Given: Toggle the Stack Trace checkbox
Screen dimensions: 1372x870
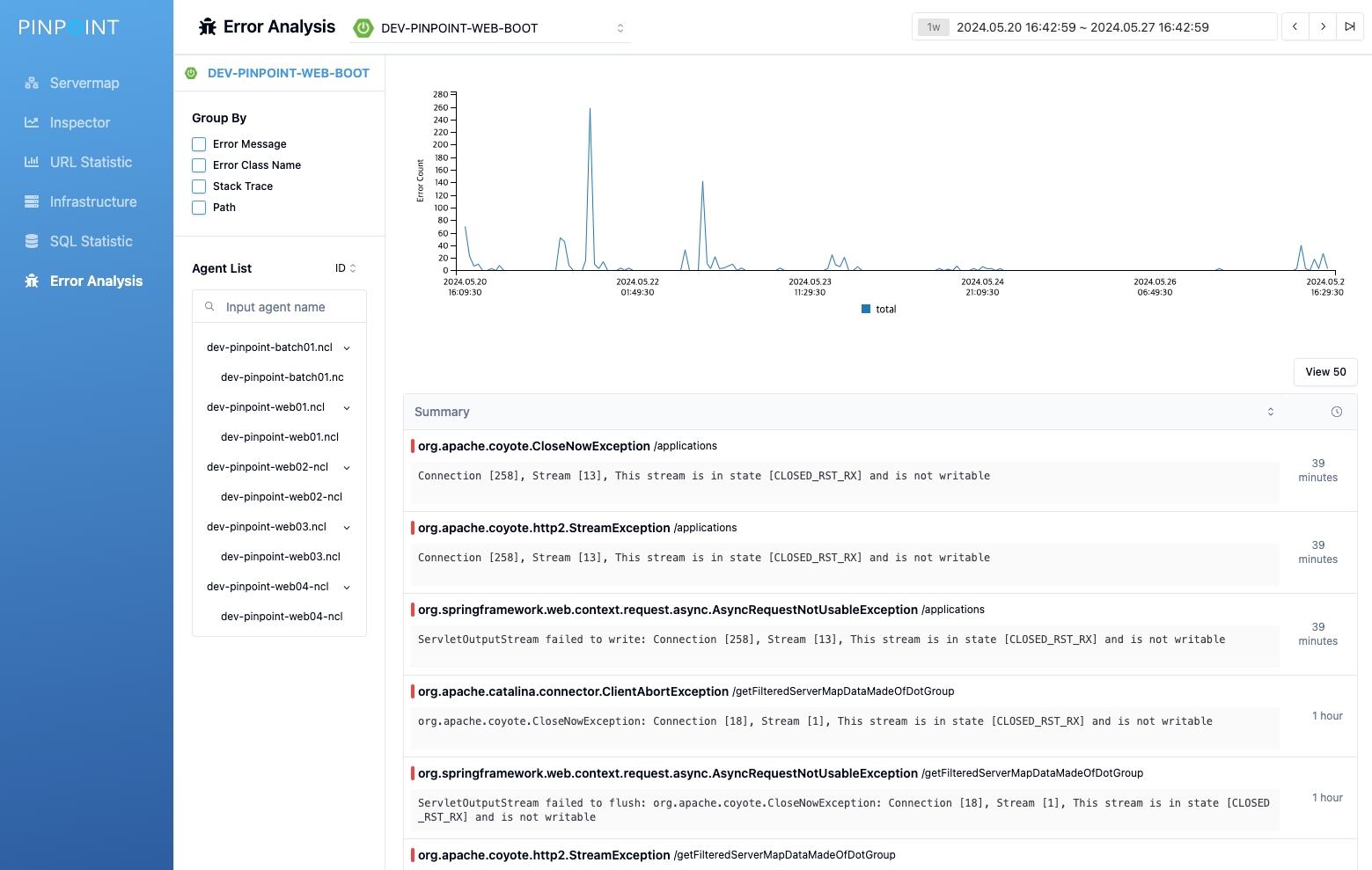Looking at the screenshot, I should pyautogui.click(x=199, y=186).
